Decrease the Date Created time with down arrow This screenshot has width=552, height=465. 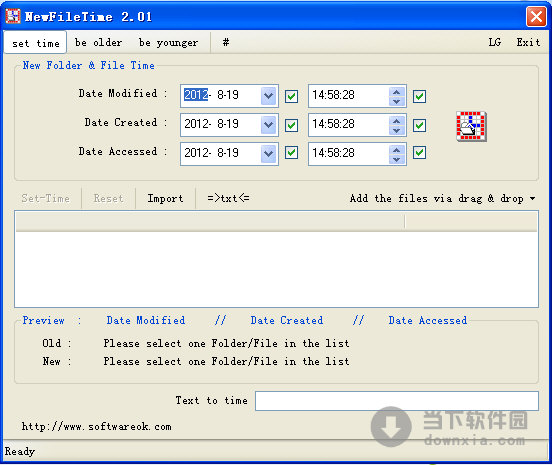(x=397, y=130)
